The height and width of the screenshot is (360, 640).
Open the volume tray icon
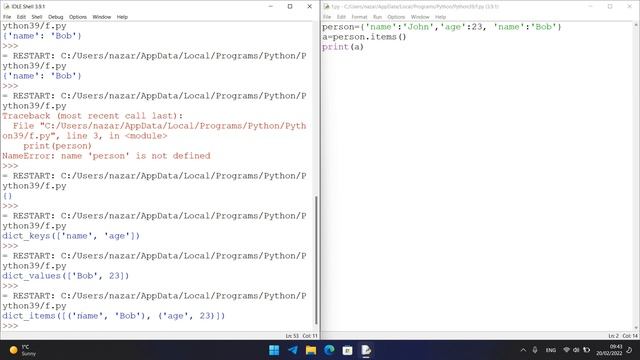coord(576,350)
